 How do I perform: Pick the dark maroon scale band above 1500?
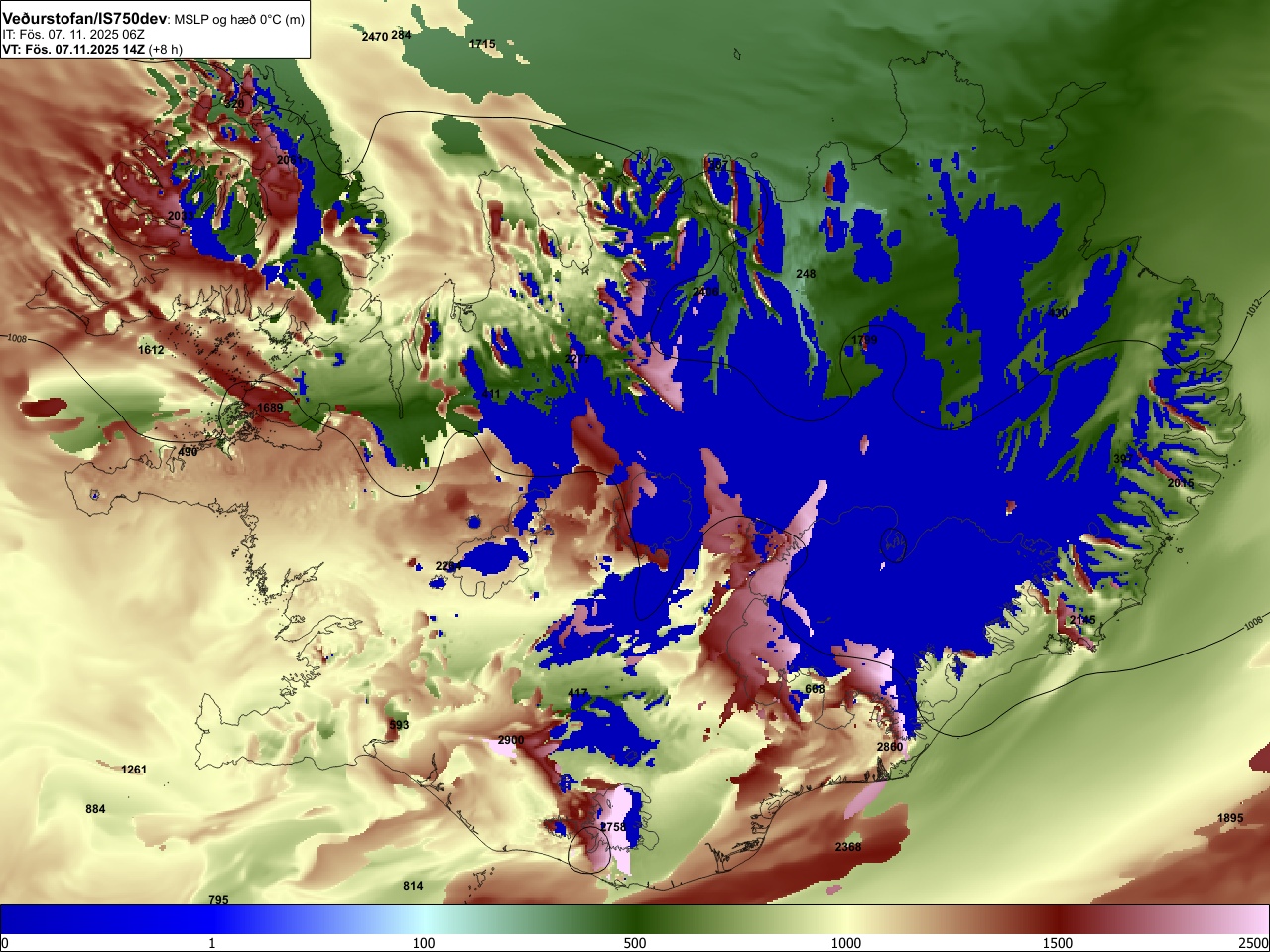pyautogui.click(x=1058, y=919)
